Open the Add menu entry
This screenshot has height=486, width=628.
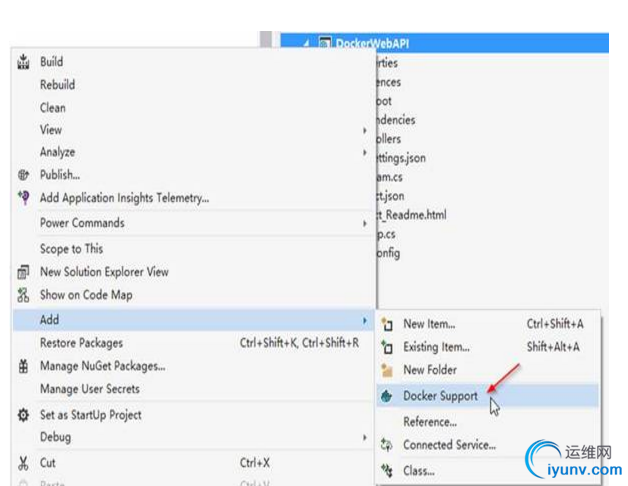click(x=194, y=320)
